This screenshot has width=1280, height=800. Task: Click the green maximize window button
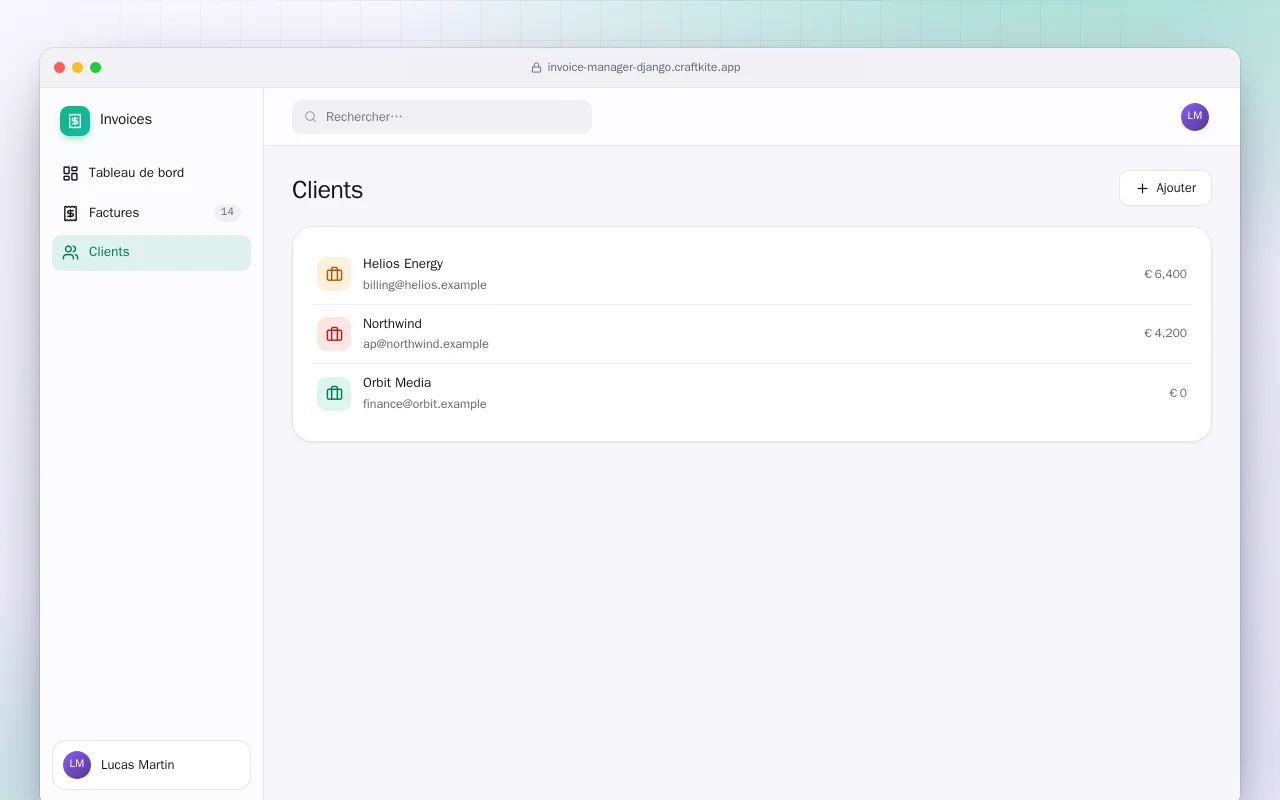pyautogui.click(x=96, y=68)
